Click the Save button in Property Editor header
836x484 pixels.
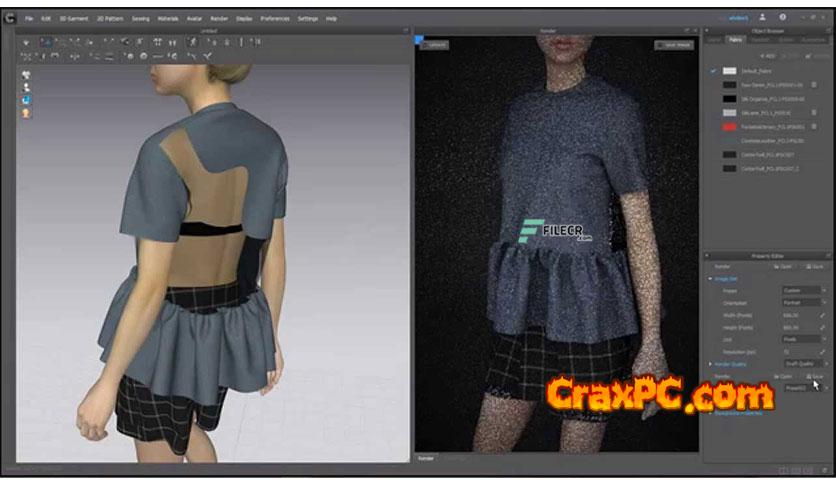point(814,266)
